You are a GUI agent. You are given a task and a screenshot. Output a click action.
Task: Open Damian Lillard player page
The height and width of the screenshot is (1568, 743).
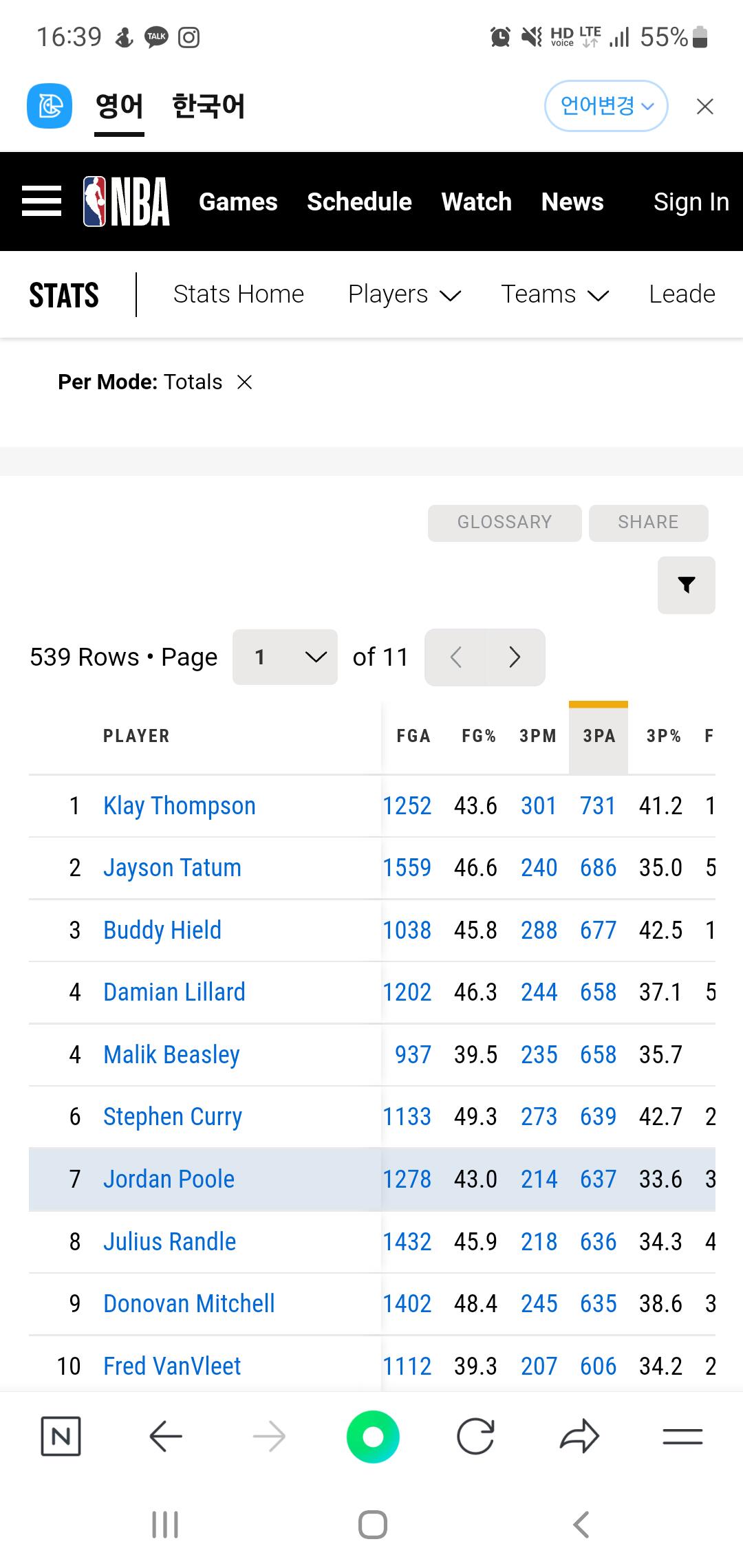click(174, 992)
